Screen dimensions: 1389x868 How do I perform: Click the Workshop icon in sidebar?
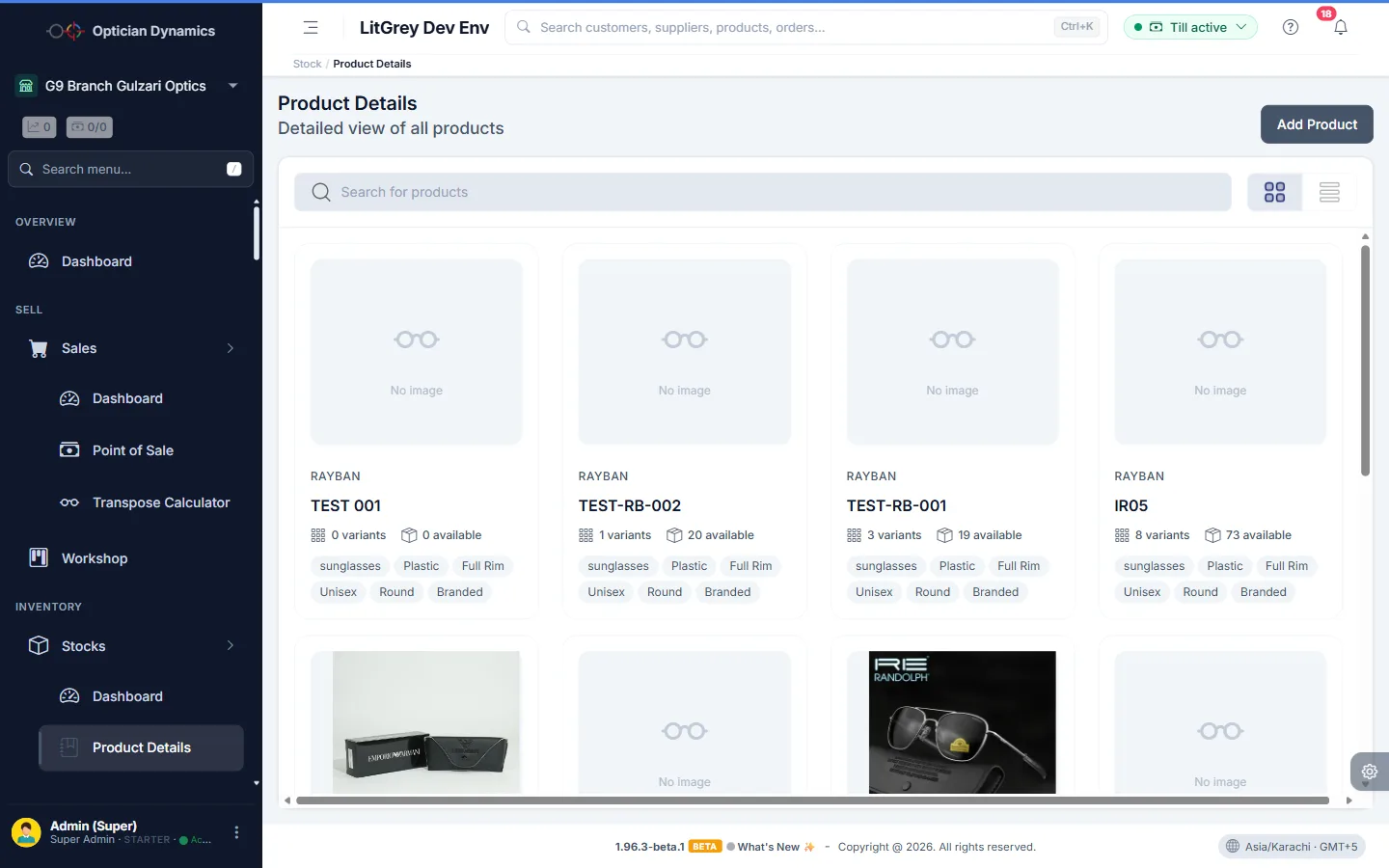pos(39,557)
